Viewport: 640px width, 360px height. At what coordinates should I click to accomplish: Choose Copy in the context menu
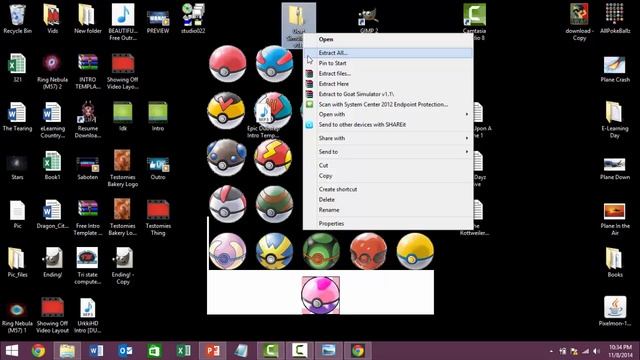click(388, 176)
